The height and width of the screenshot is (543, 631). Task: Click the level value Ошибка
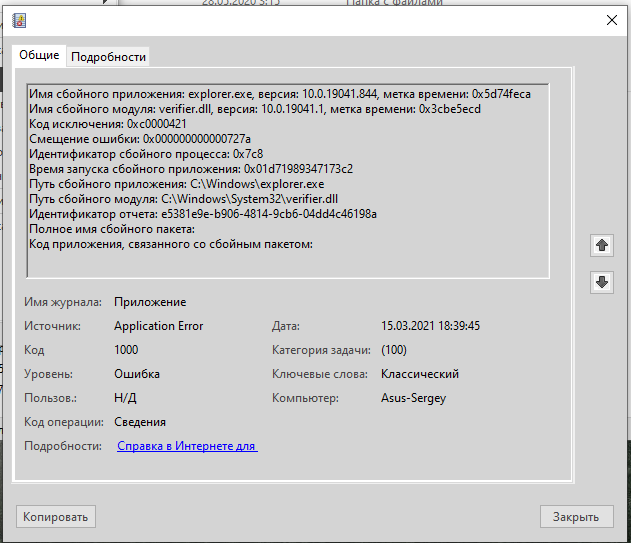137,374
